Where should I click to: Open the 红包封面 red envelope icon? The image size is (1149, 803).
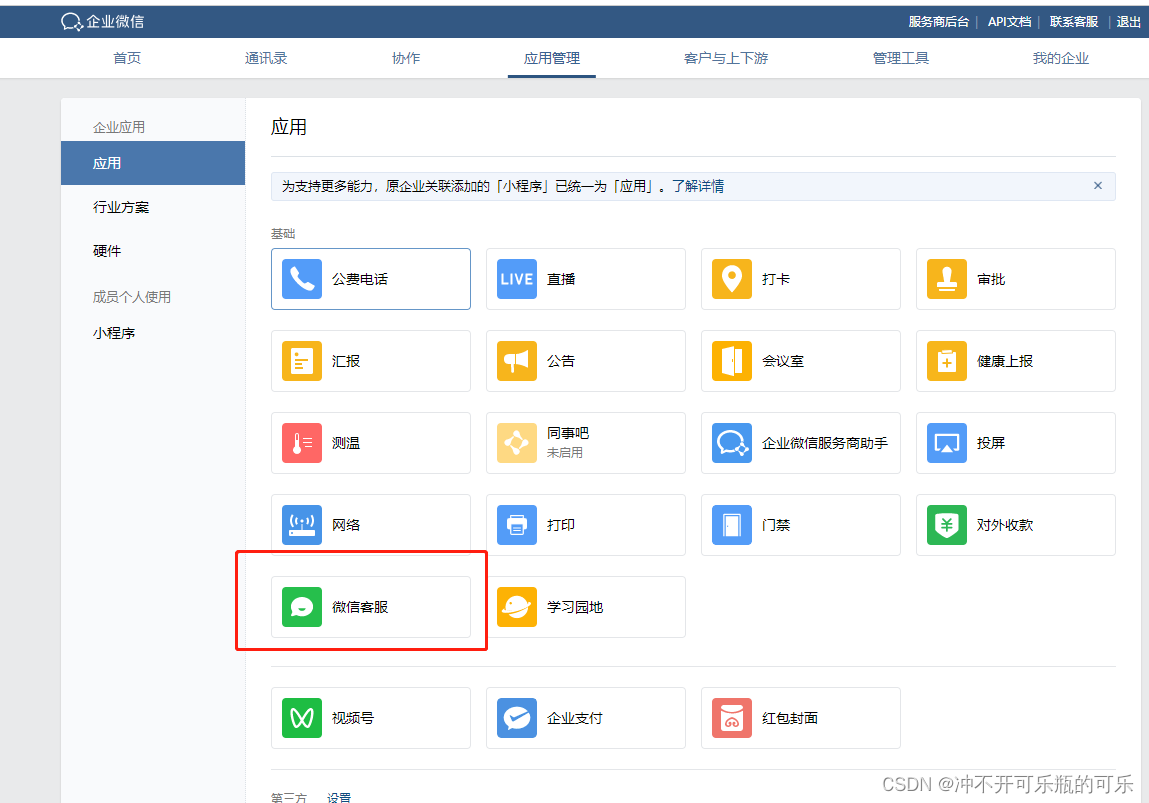point(731,718)
